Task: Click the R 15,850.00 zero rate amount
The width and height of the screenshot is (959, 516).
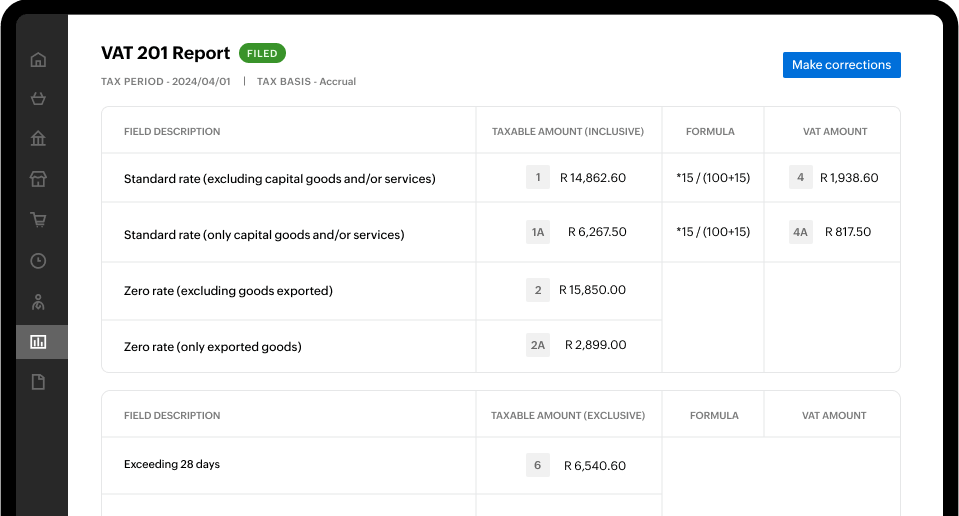Action: (592, 290)
